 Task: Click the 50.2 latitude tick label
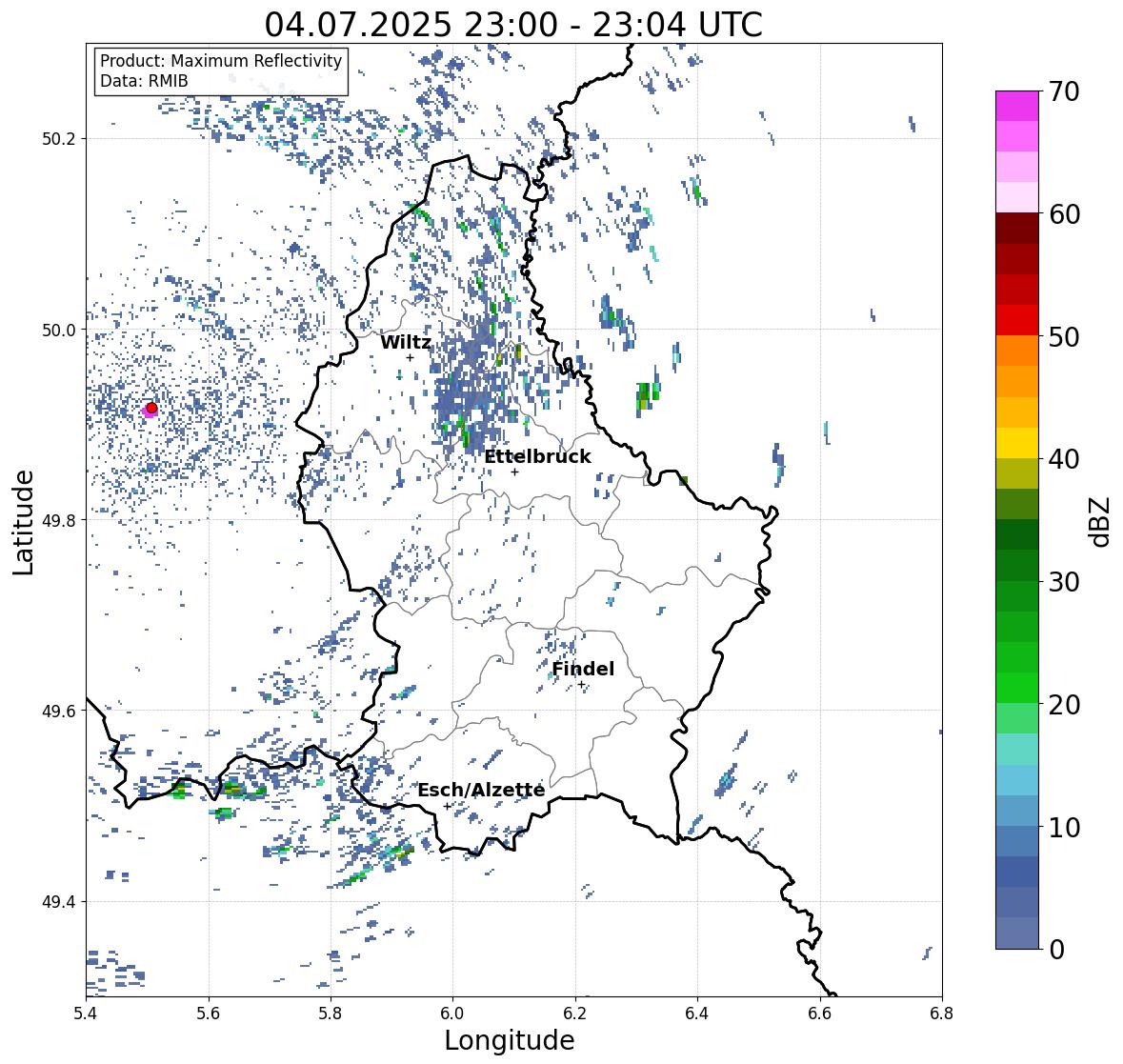(x=58, y=139)
